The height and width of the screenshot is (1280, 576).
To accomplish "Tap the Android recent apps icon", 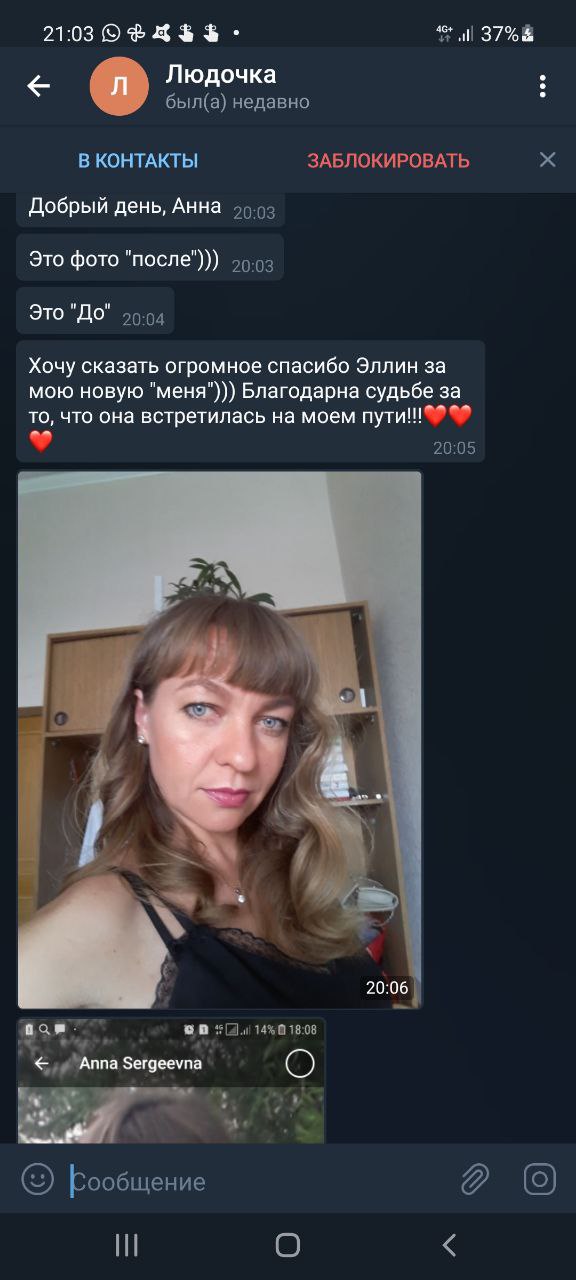I will [x=126, y=1245].
